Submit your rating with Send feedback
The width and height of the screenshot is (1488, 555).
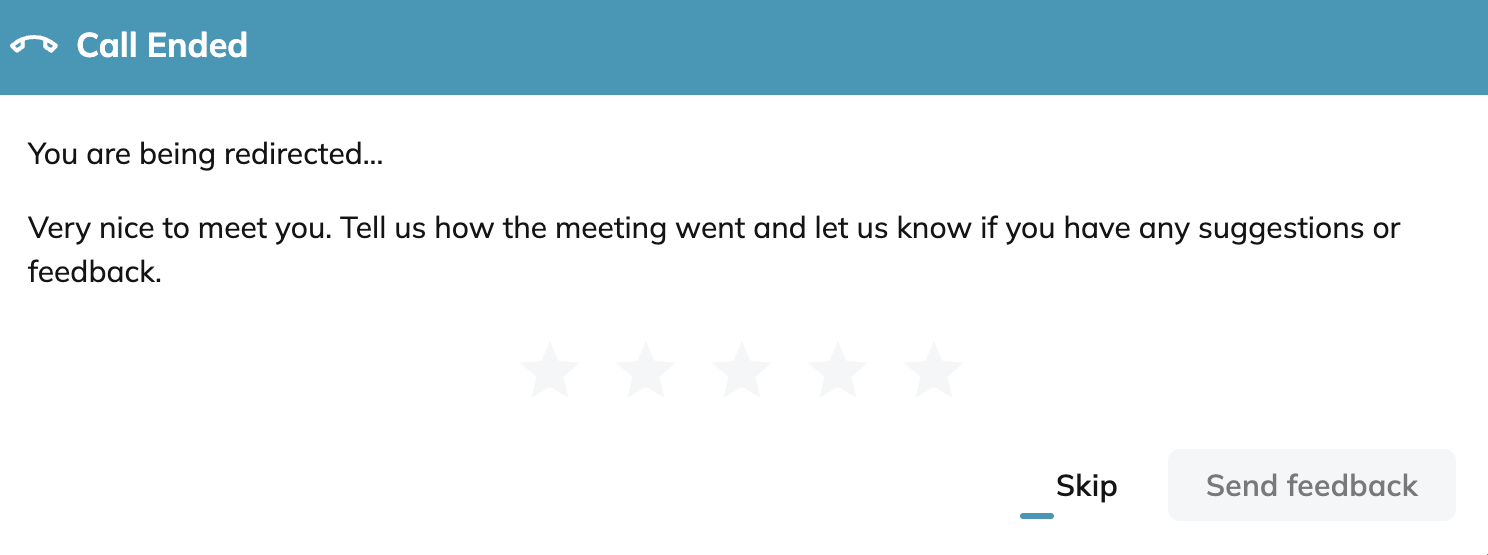pyautogui.click(x=1312, y=485)
